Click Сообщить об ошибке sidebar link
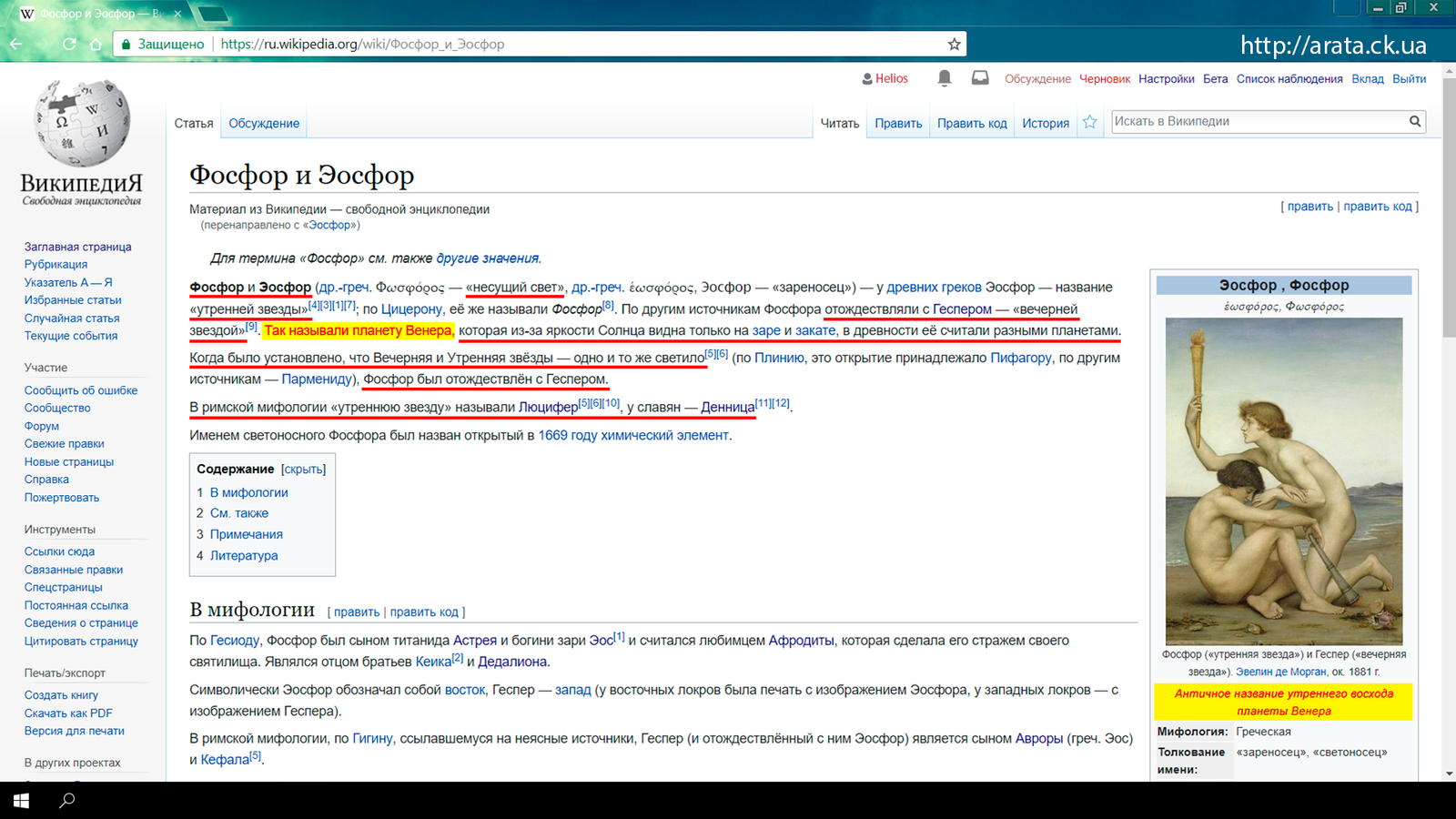The width and height of the screenshot is (1456, 819). [81, 389]
